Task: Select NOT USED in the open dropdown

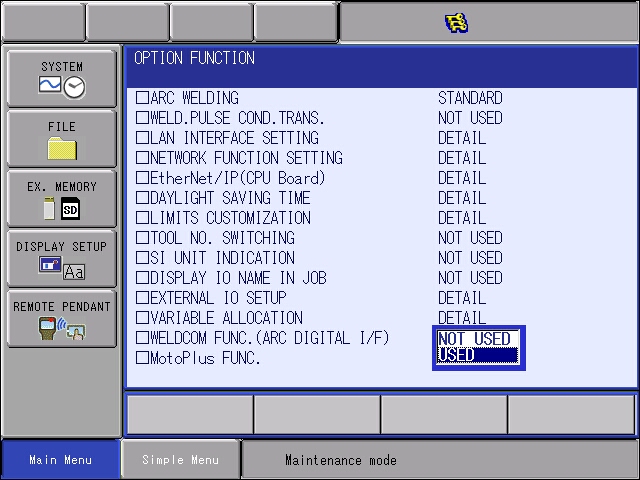Action: [478, 339]
